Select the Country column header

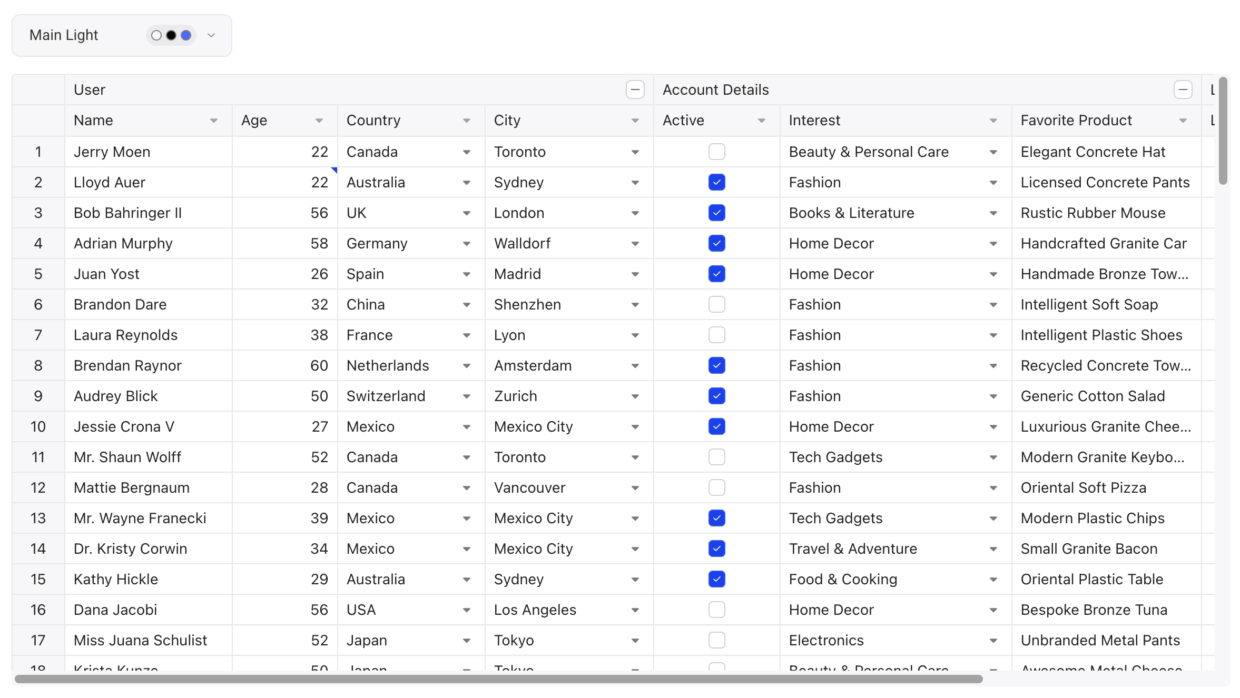pos(411,121)
